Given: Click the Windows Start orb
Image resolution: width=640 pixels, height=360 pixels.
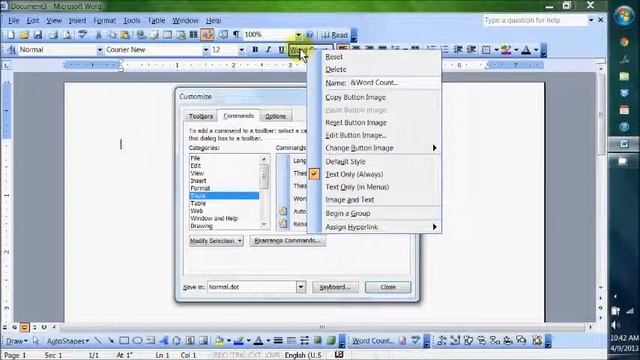Looking at the screenshot, I should pyautogui.click(x=624, y=17).
